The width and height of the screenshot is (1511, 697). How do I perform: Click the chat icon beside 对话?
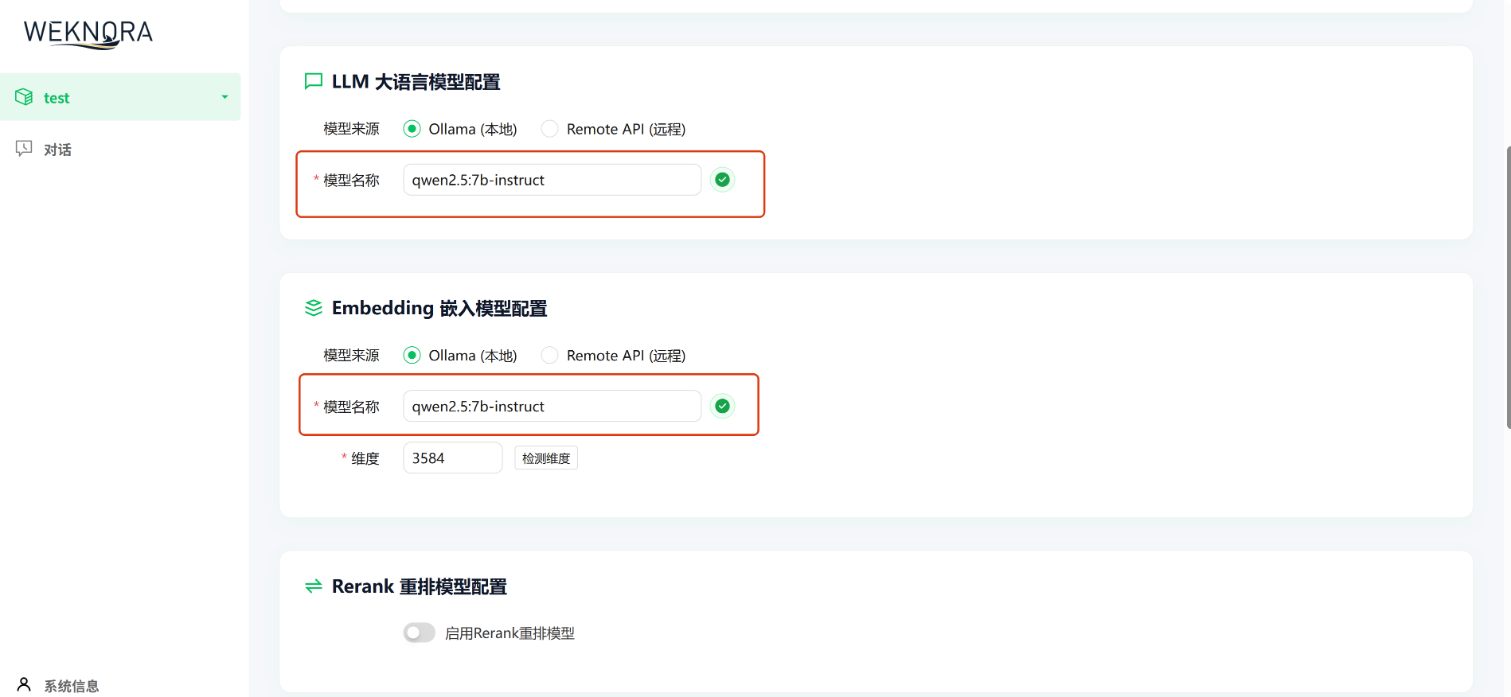pyautogui.click(x=22, y=148)
